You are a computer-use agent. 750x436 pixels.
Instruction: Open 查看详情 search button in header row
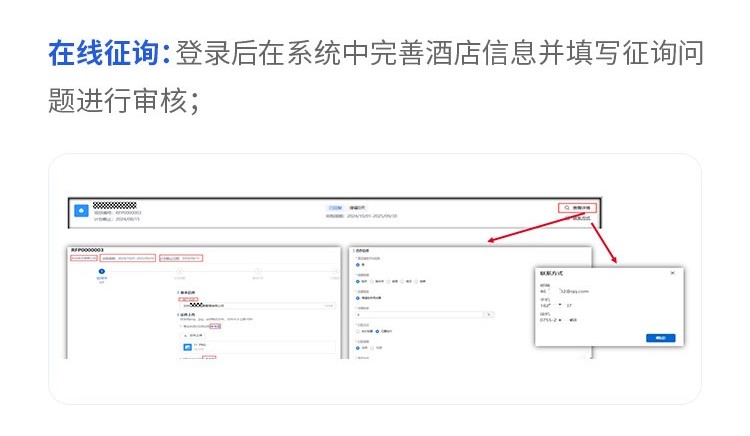[577, 208]
